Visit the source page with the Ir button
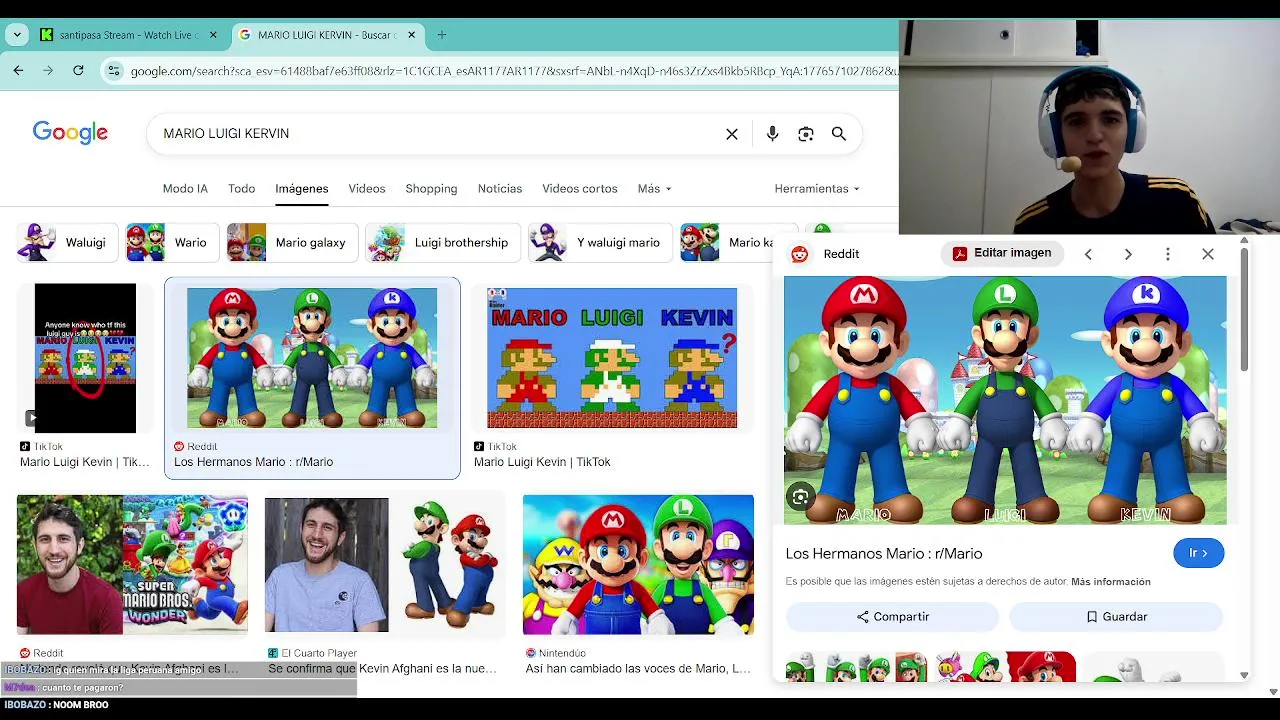The image size is (1280, 720). tap(1198, 553)
